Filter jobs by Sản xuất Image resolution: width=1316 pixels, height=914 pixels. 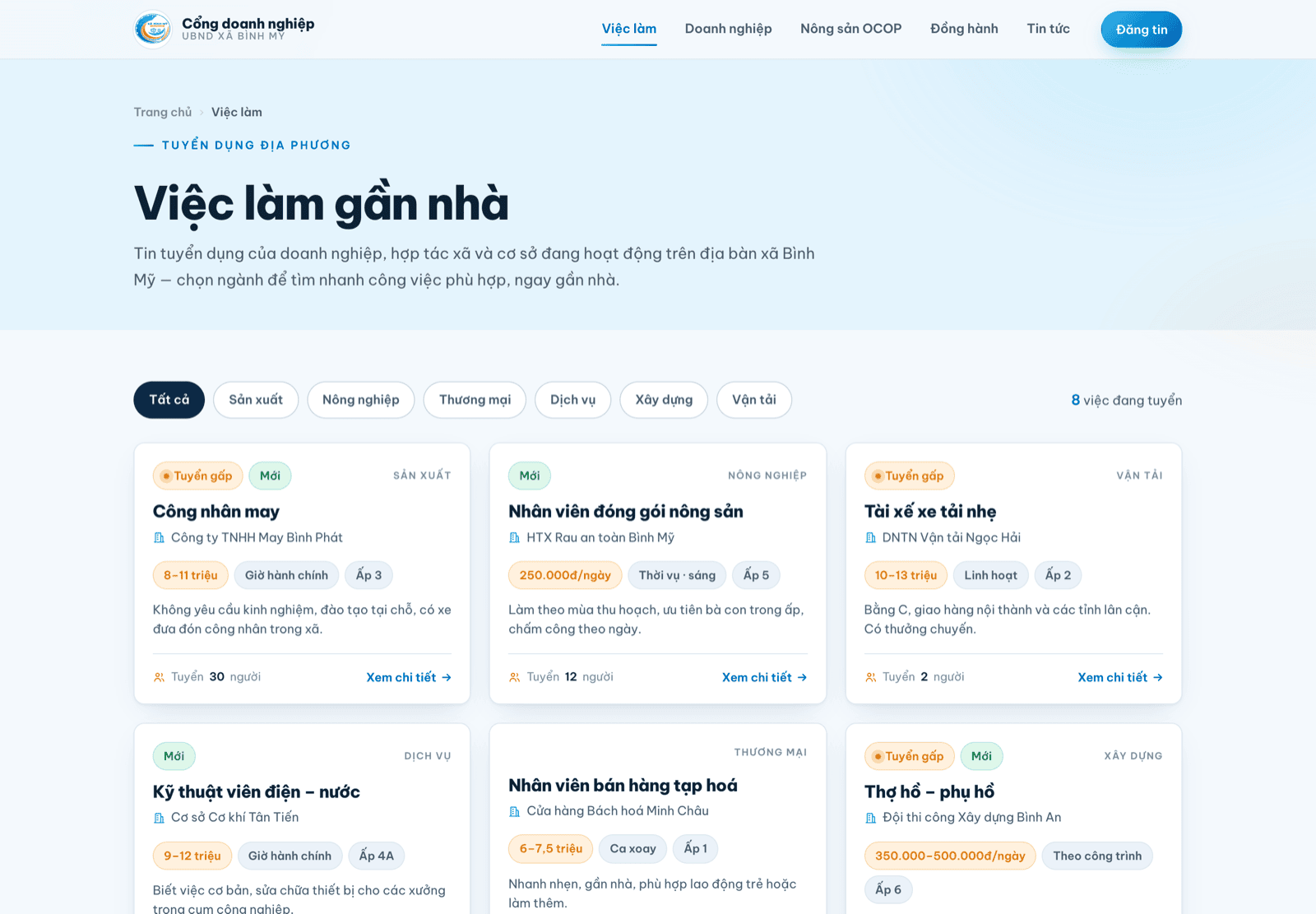point(256,400)
